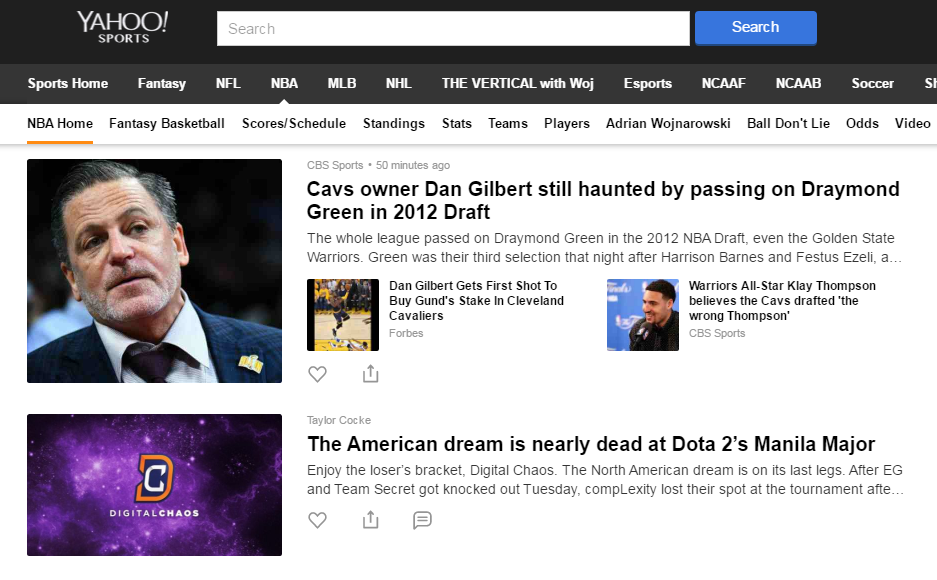937x580 pixels.
Task: Switch to the Scores/Schedule tab
Action: [x=294, y=123]
